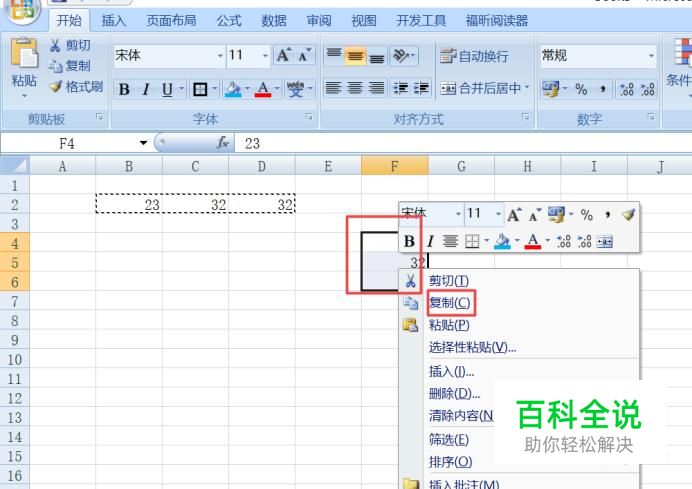Screen dimensions: 692x489
Task: Apply ribbon percent style
Action: click(x=581, y=89)
